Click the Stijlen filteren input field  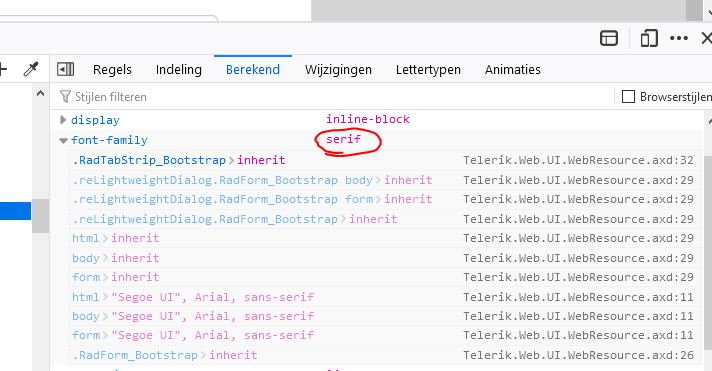click(x=336, y=96)
